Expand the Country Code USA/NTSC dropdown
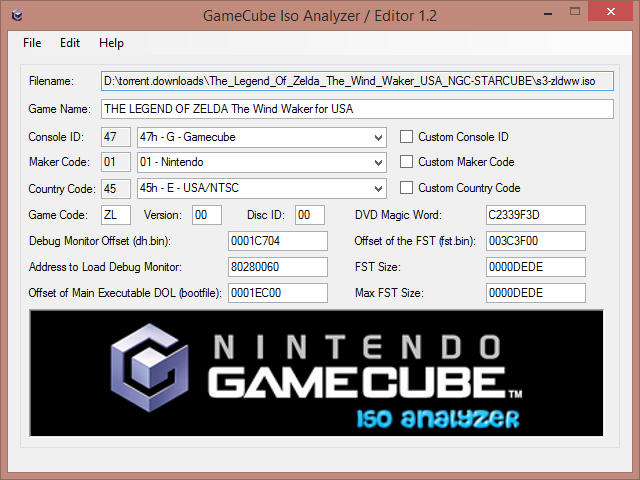Viewport: 640px width, 480px height. (x=262, y=188)
